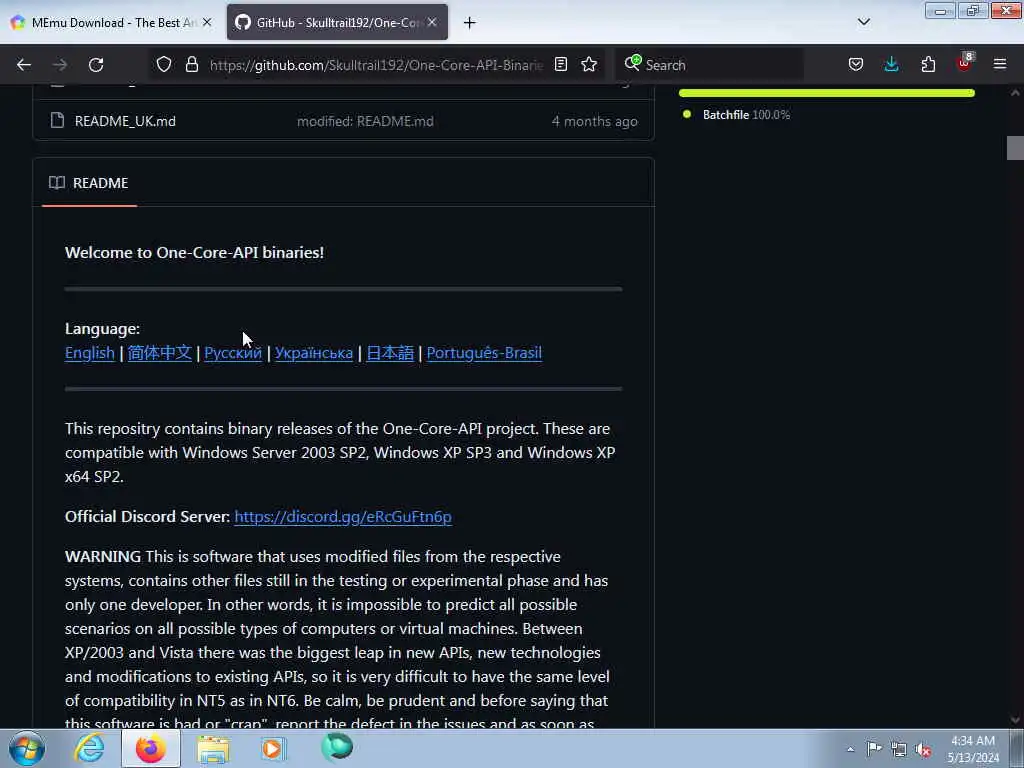This screenshot has width=1024, height=768.
Task: Click the scrollbar down arrow
Action: tap(1015, 720)
